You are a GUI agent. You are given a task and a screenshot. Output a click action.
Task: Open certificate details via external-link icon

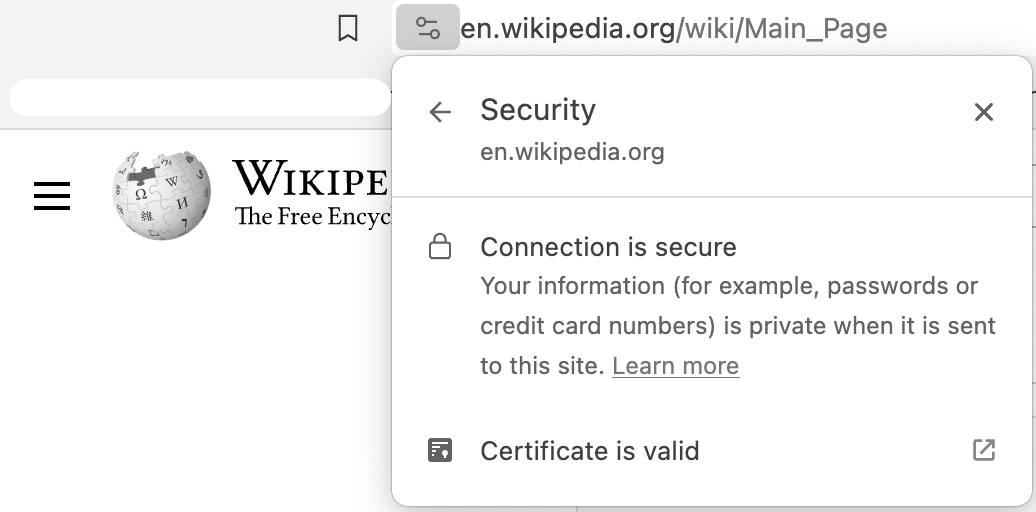[984, 450]
